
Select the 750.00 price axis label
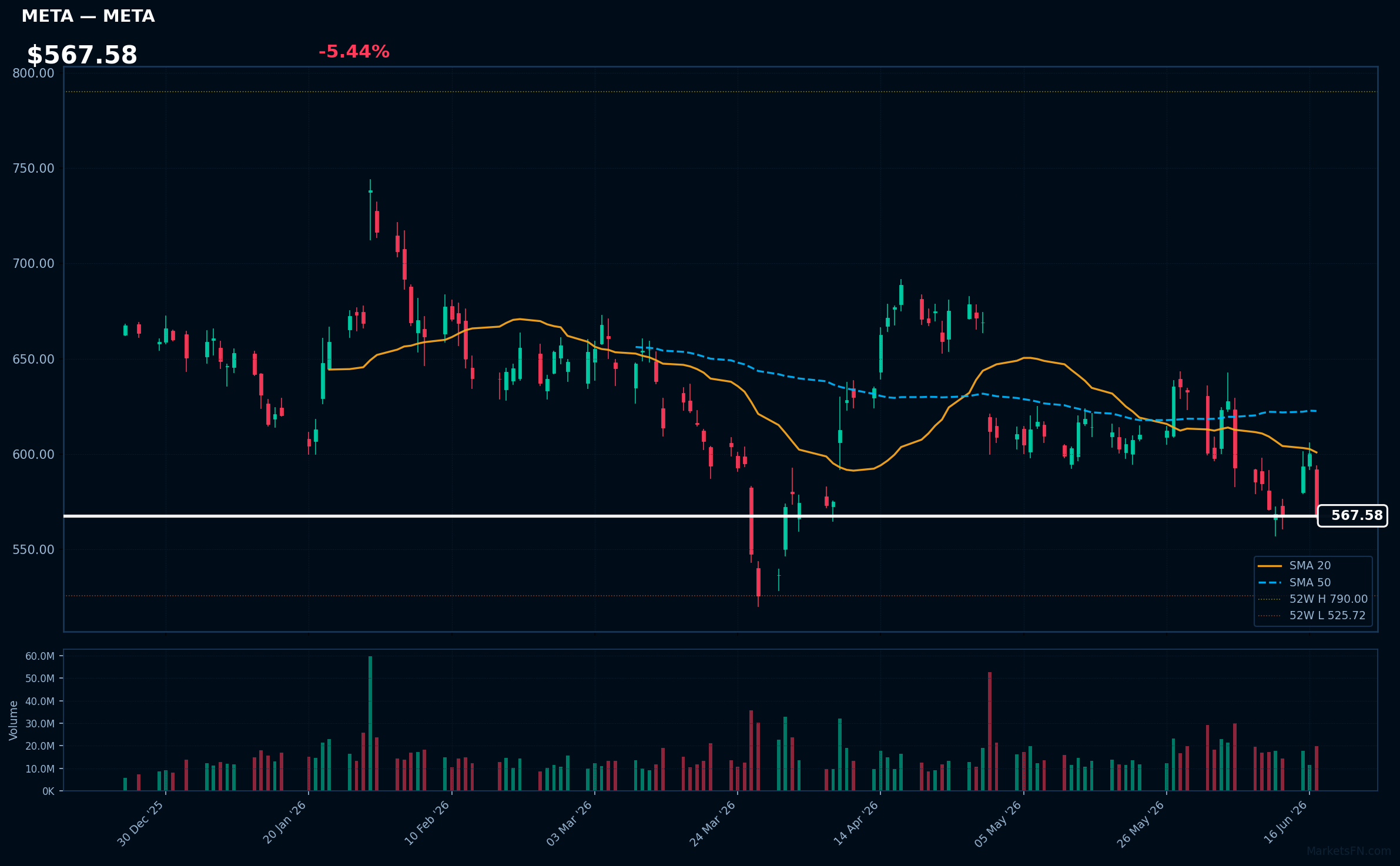[x=34, y=169]
